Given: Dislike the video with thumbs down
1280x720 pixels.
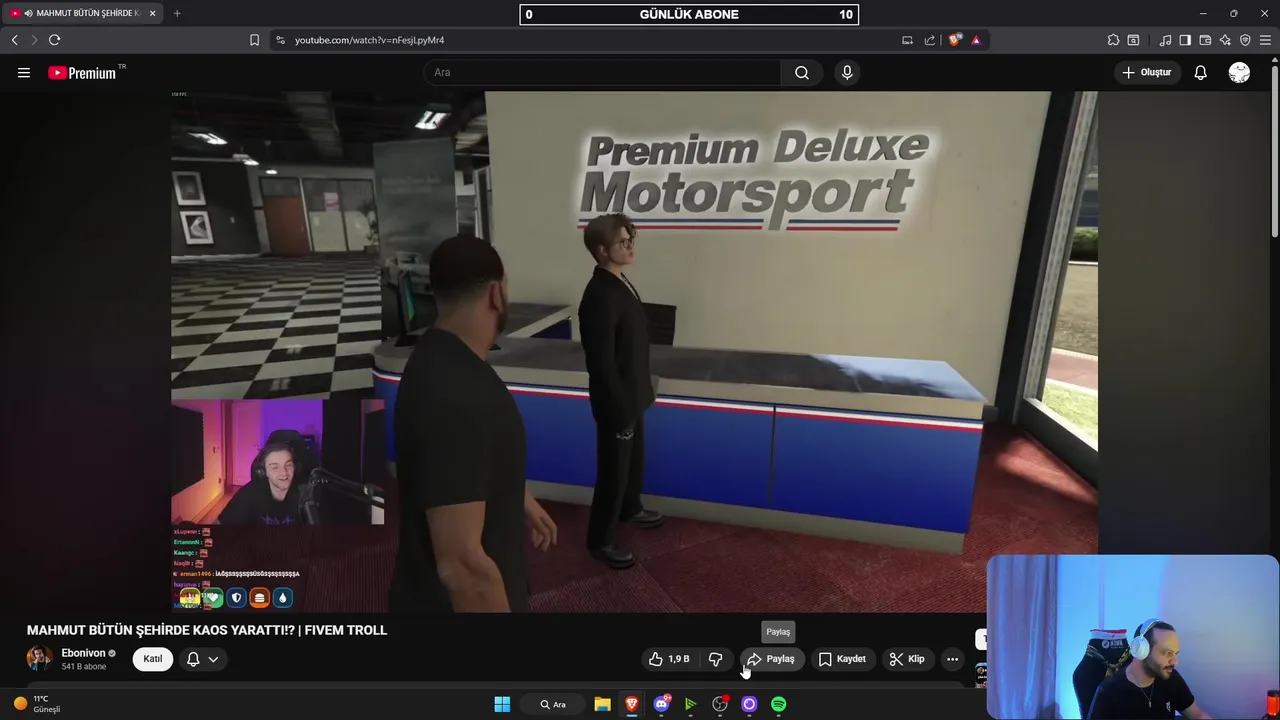Looking at the screenshot, I should click(x=715, y=659).
